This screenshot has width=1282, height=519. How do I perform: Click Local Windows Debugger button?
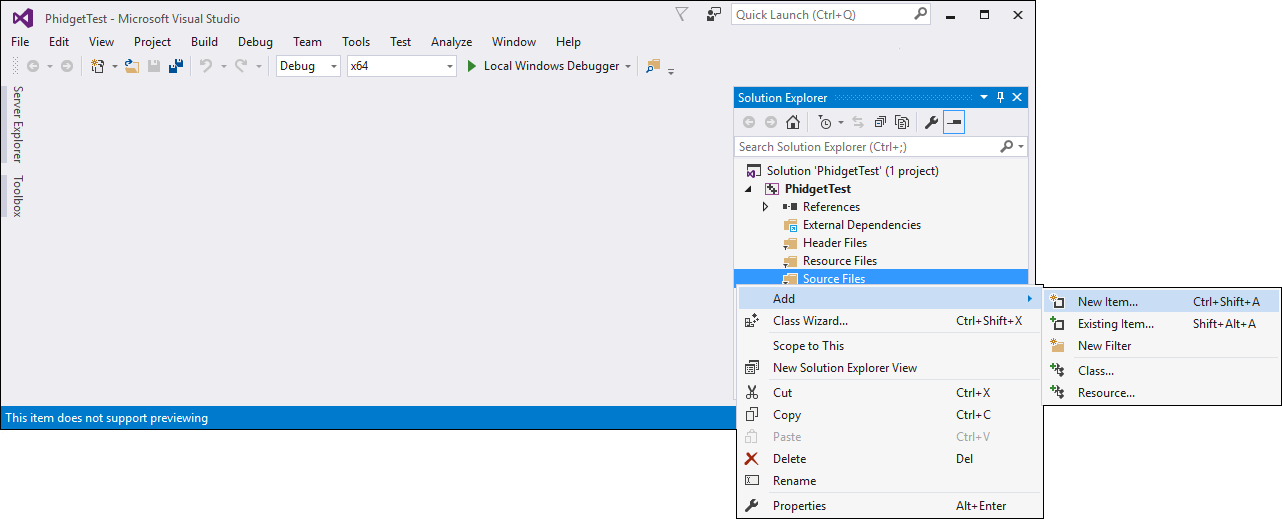(x=543, y=66)
